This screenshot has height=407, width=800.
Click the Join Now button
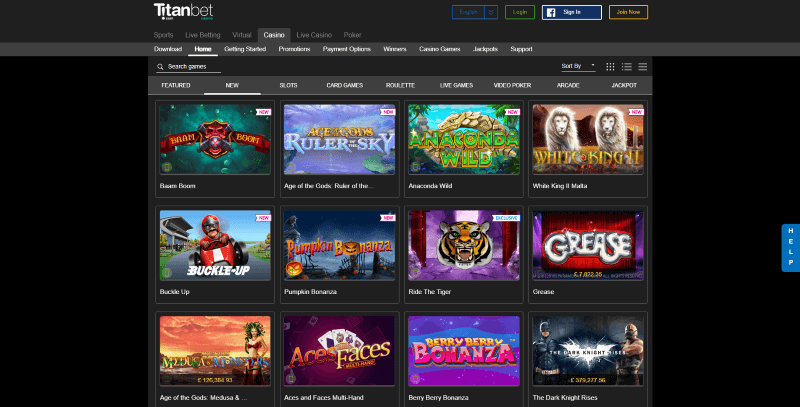pos(628,12)
